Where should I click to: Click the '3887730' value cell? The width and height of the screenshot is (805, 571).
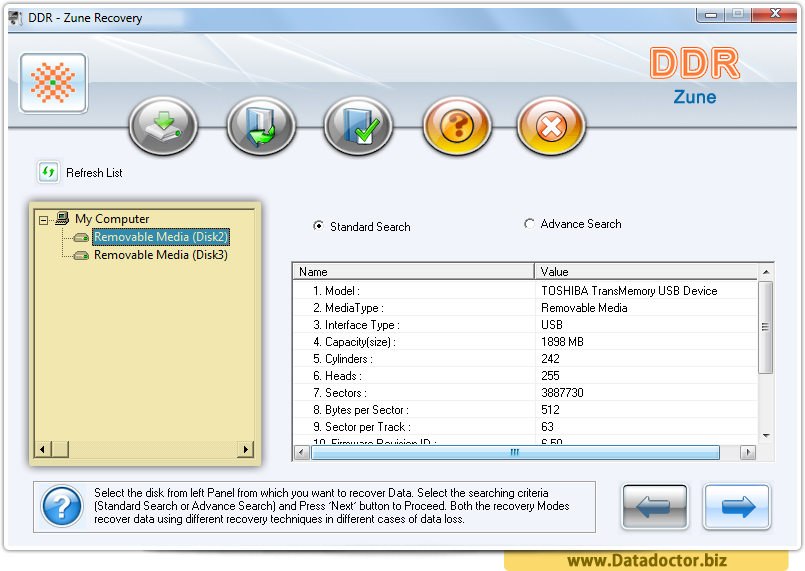tap(562, 392)
